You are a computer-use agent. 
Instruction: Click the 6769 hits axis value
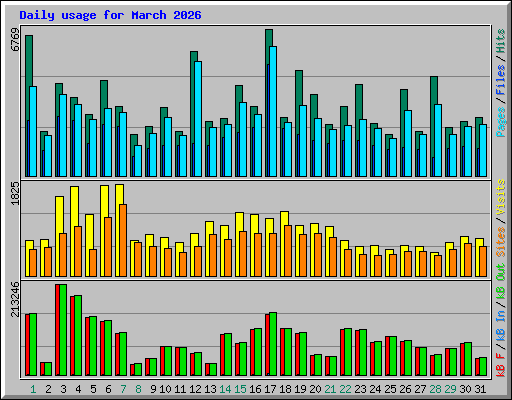15,40
